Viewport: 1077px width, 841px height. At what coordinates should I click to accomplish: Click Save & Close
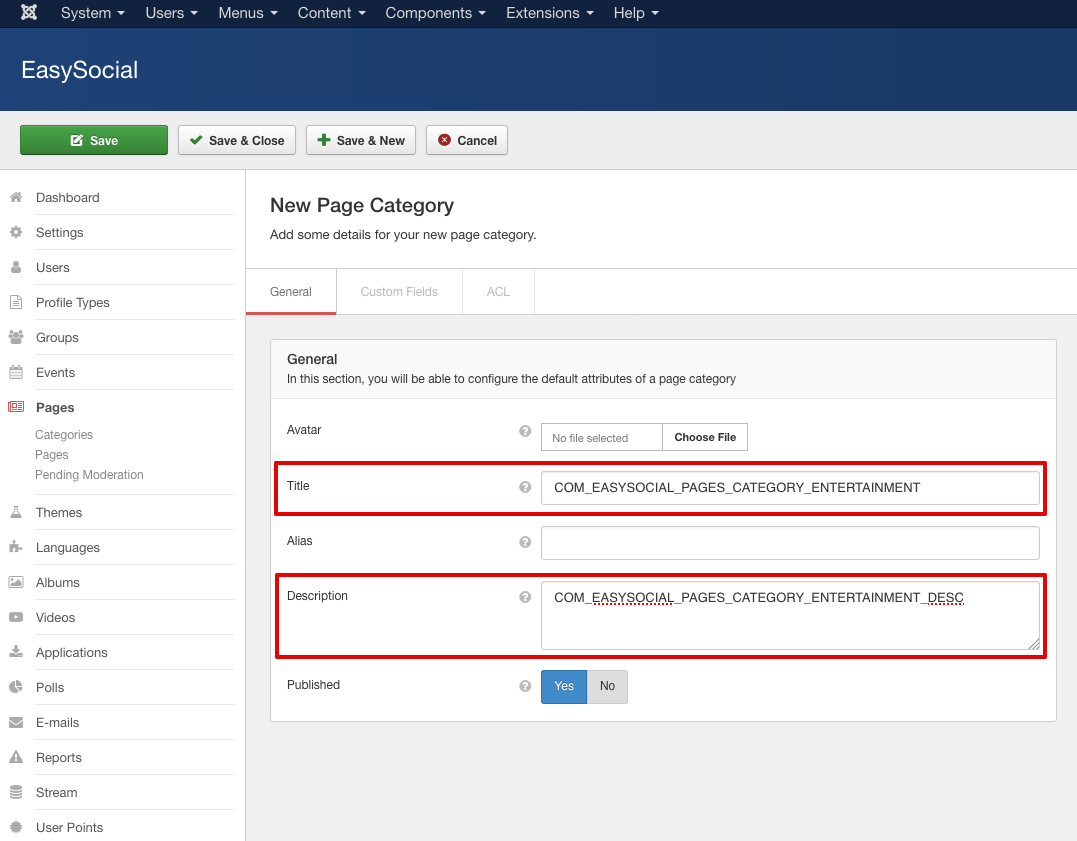coord(237,140)
